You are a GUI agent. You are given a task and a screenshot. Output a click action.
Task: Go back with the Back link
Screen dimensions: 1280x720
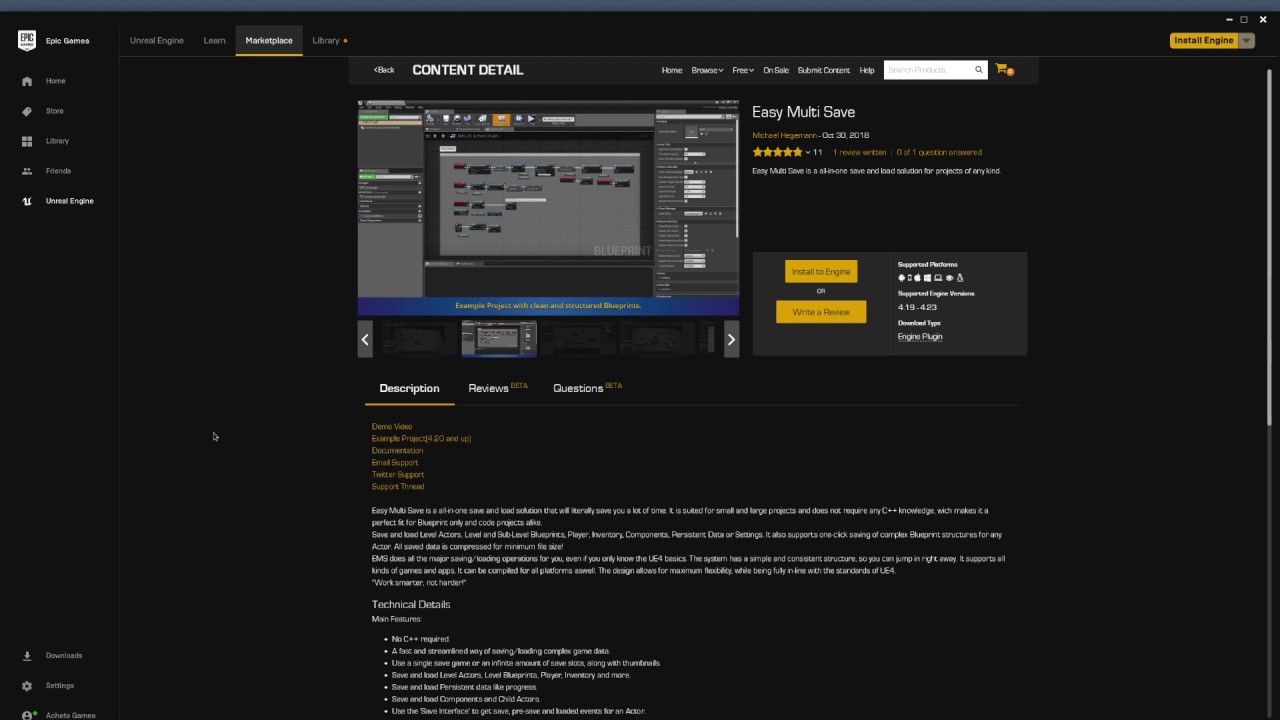pos(384,70)
